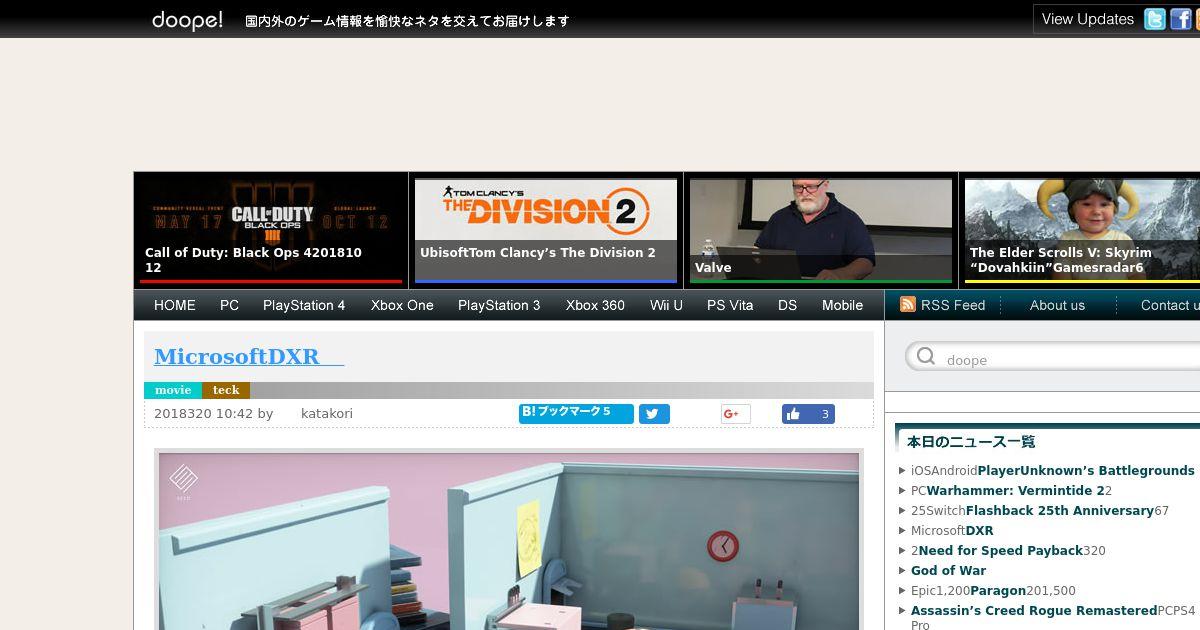Click the movie tag label

[173, 390]
